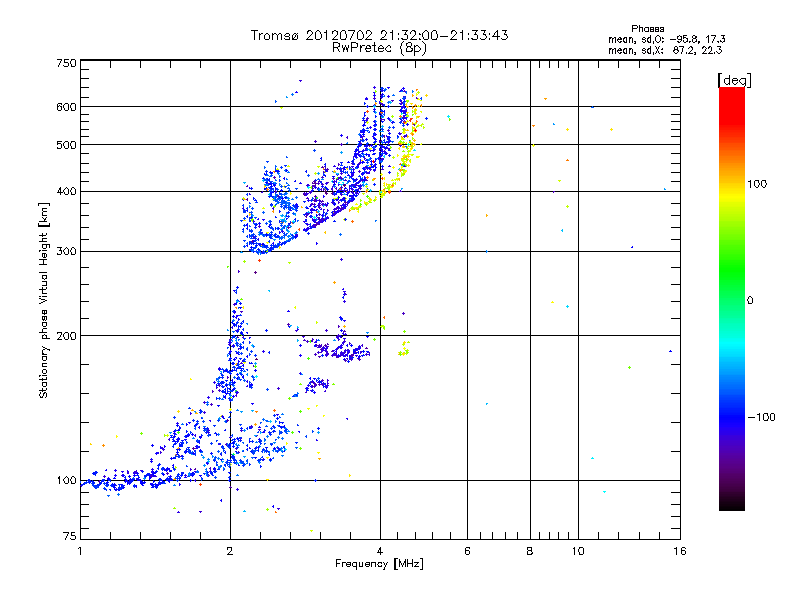
Task: Click the colorbar tick label '100'
Action: click(757, 184)
